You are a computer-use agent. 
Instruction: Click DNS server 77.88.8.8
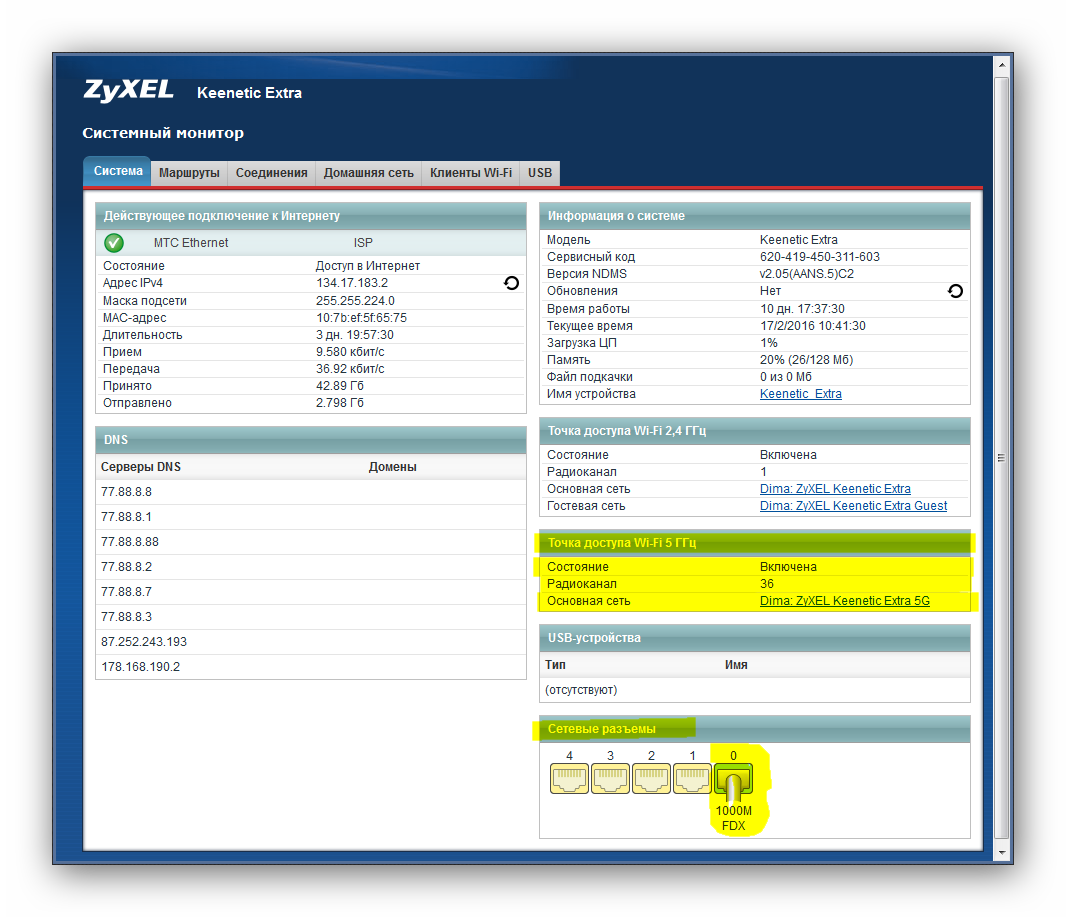126,491
